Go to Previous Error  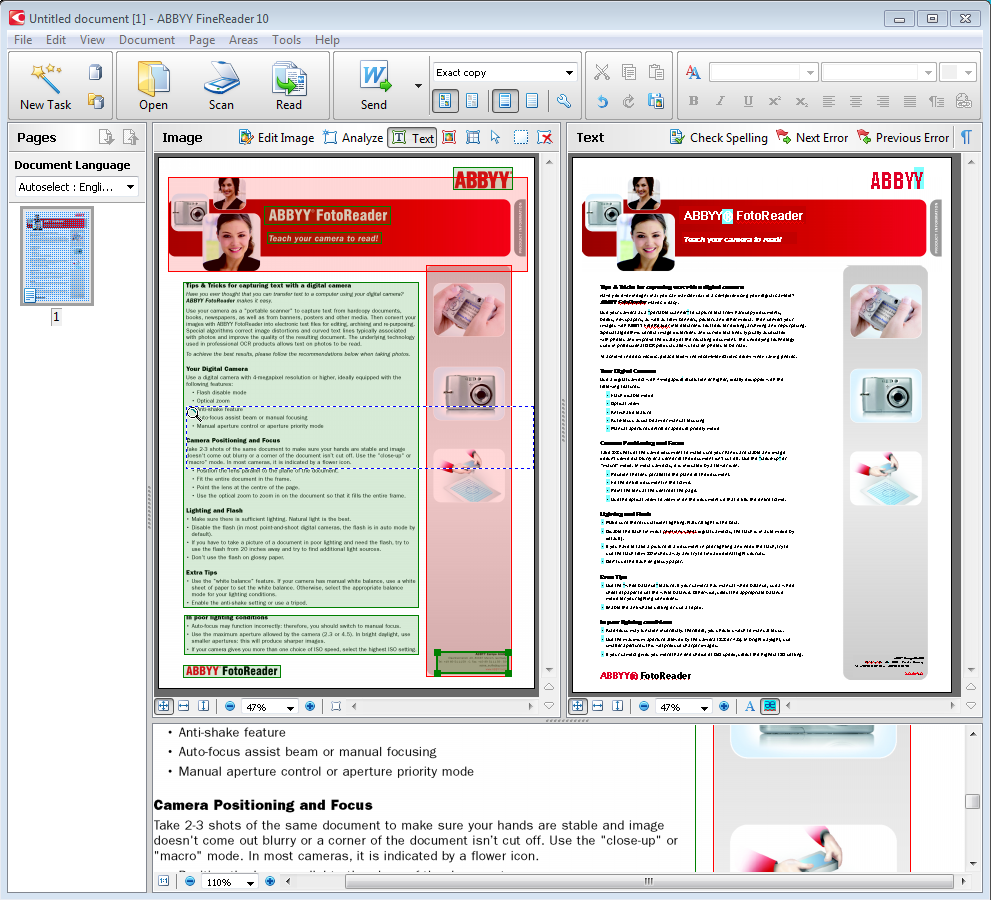[x=903, y=137]
